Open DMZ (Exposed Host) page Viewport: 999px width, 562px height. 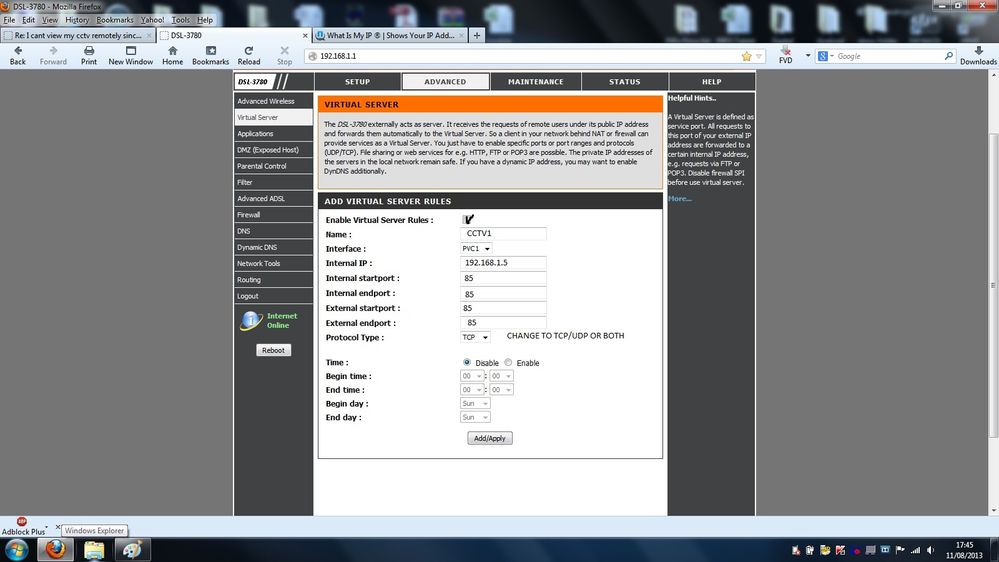click(273, 150)
